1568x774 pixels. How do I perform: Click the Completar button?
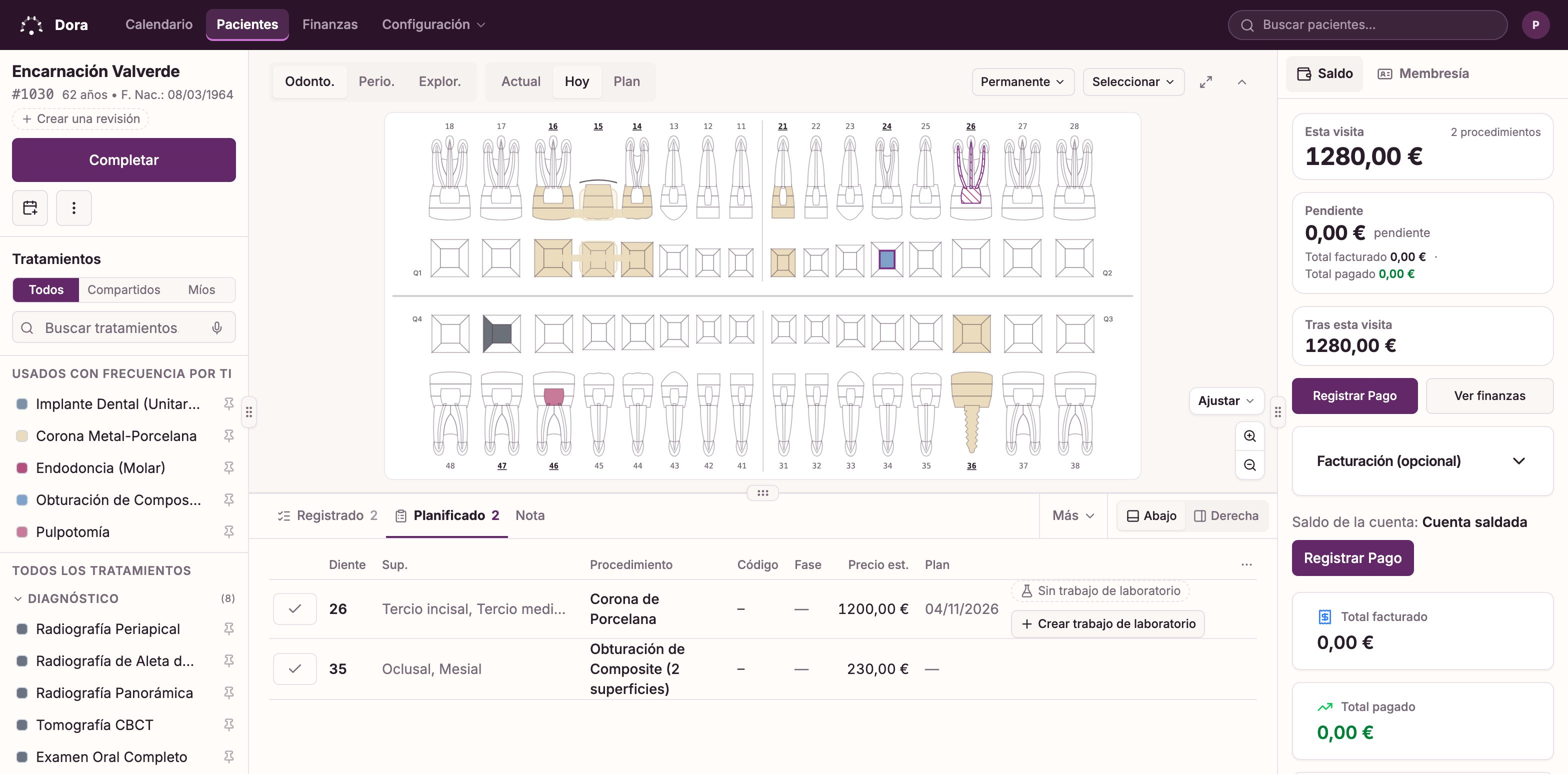pos(123,160)
